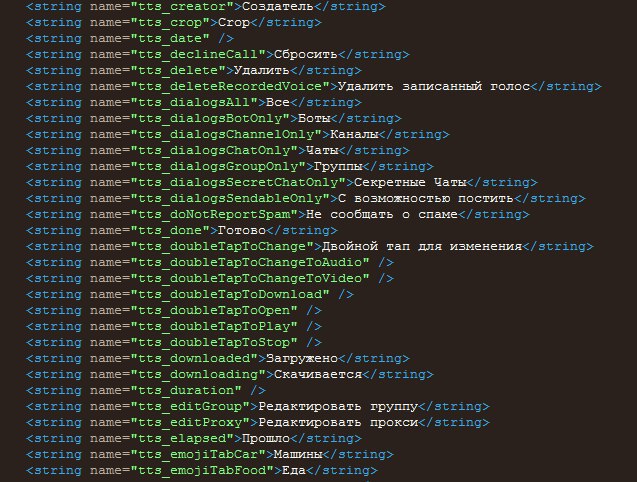Click the word "Чаты" in tts_dialogsChatOnly line
Image resolution: width=637 pixels, height=482 pixels.
(x=322, y=151)
